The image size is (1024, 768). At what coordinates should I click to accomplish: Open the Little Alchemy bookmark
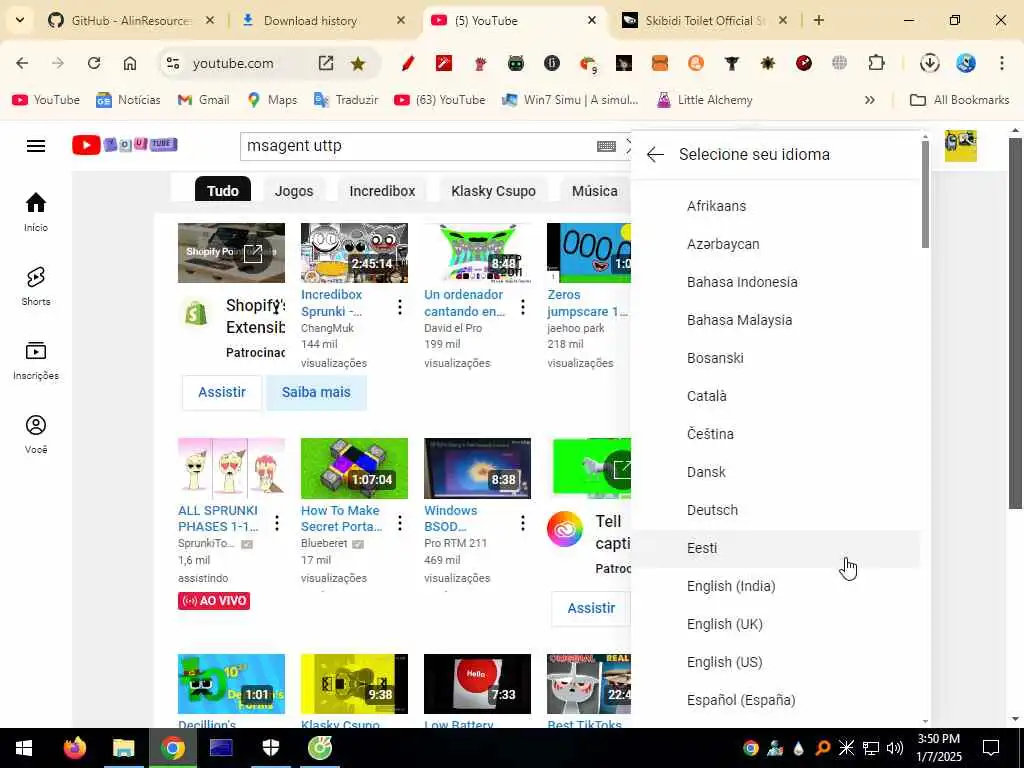pyautogui.click(x=705, y=100)
